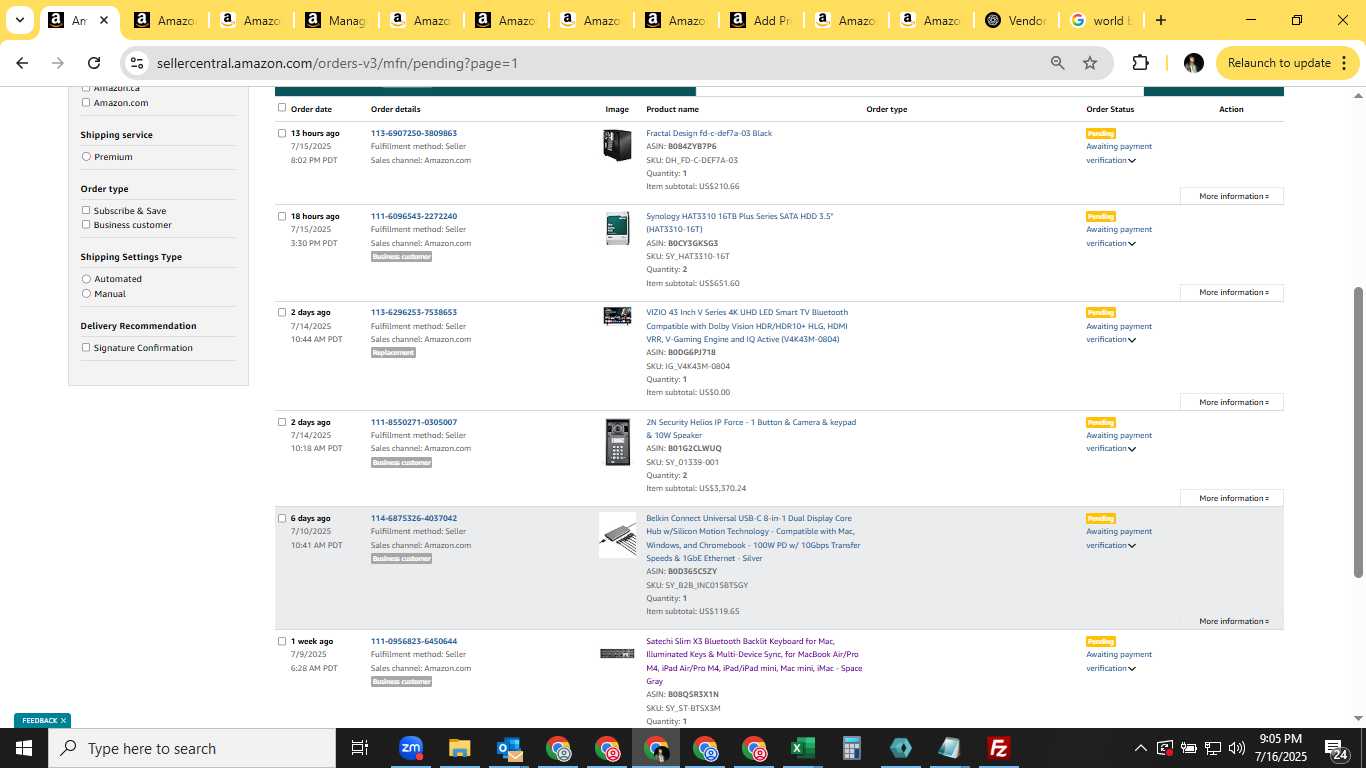Open a new browser tab
The width and height of the screenshot is (1366, 768).
1160,20
